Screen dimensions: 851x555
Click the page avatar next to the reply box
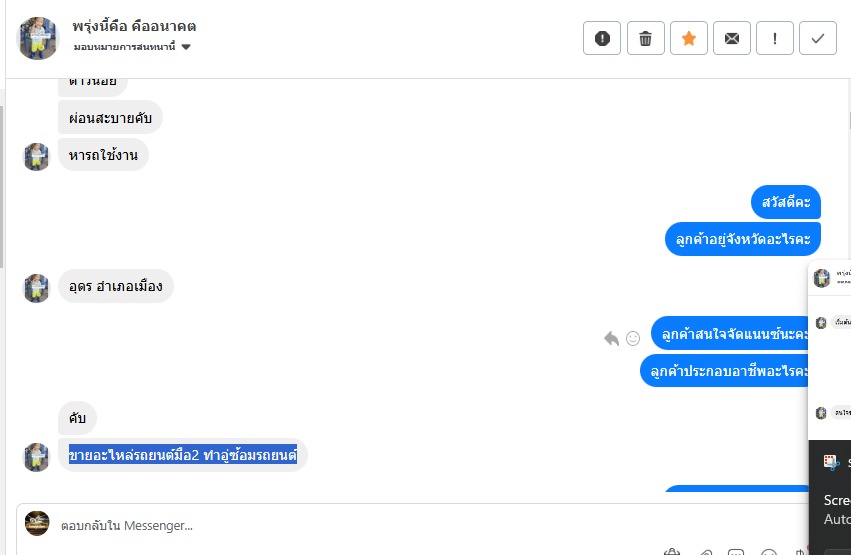37,524
